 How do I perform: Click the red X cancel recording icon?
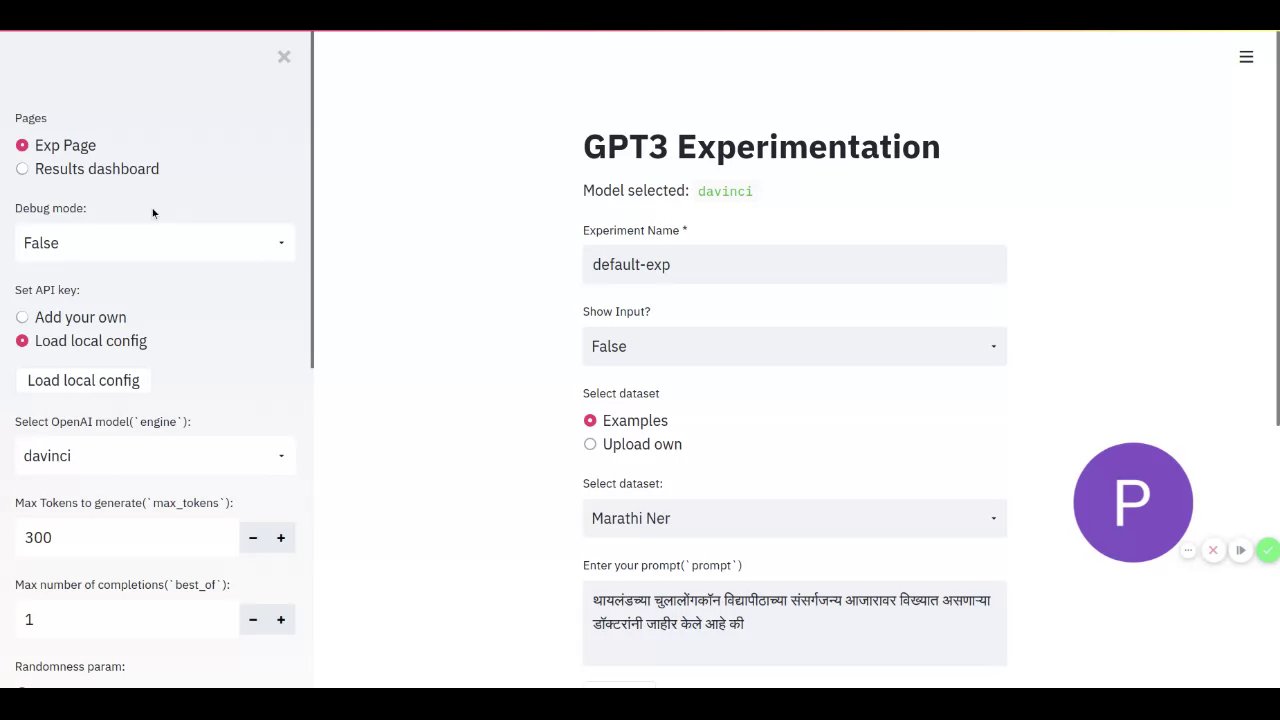[x=1213, y=550]
